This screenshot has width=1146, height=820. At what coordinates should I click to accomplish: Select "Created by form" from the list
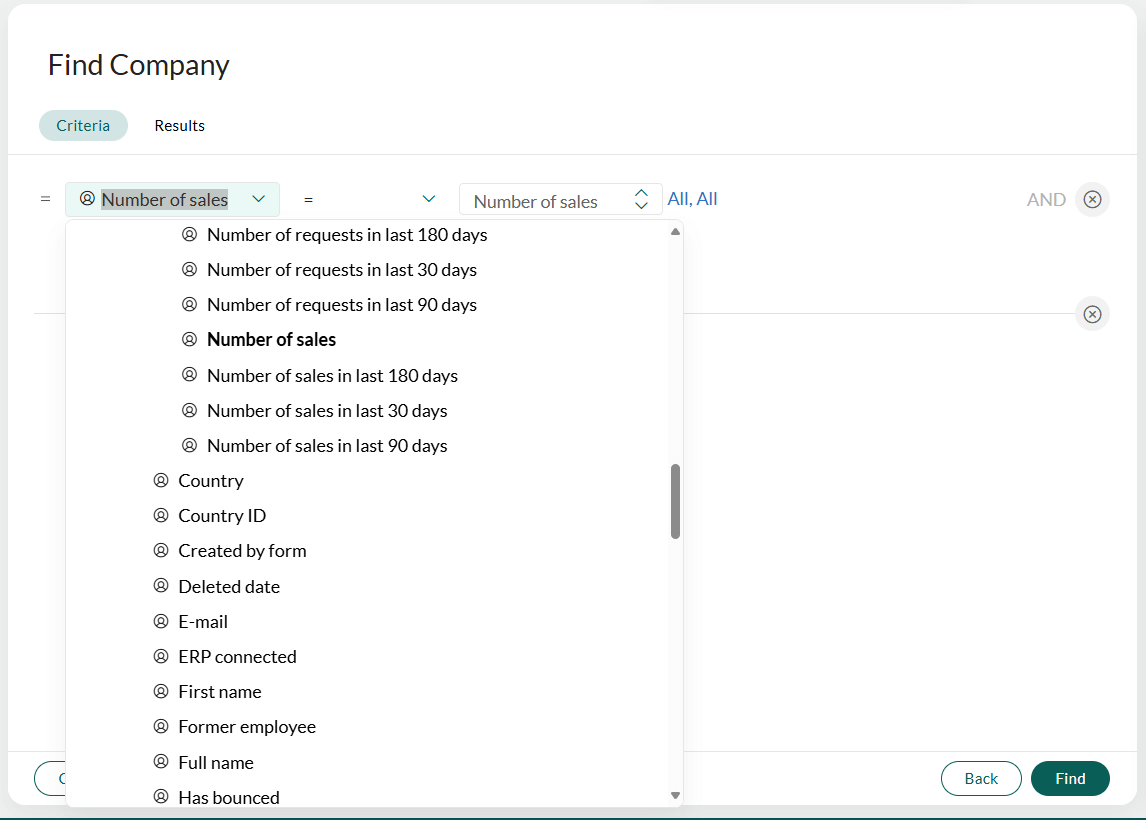click(242, 550)
